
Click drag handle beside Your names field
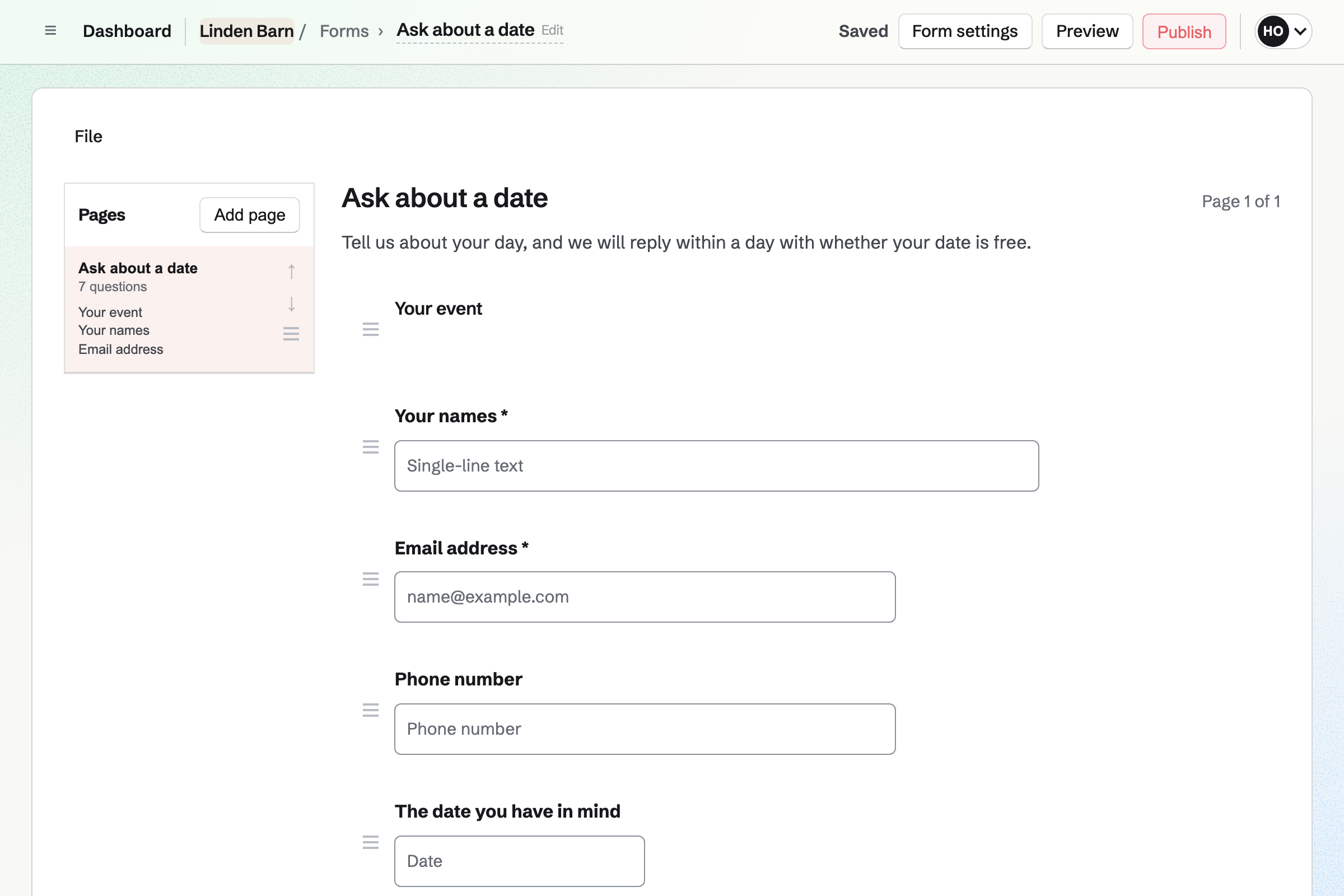click(371, 447)
